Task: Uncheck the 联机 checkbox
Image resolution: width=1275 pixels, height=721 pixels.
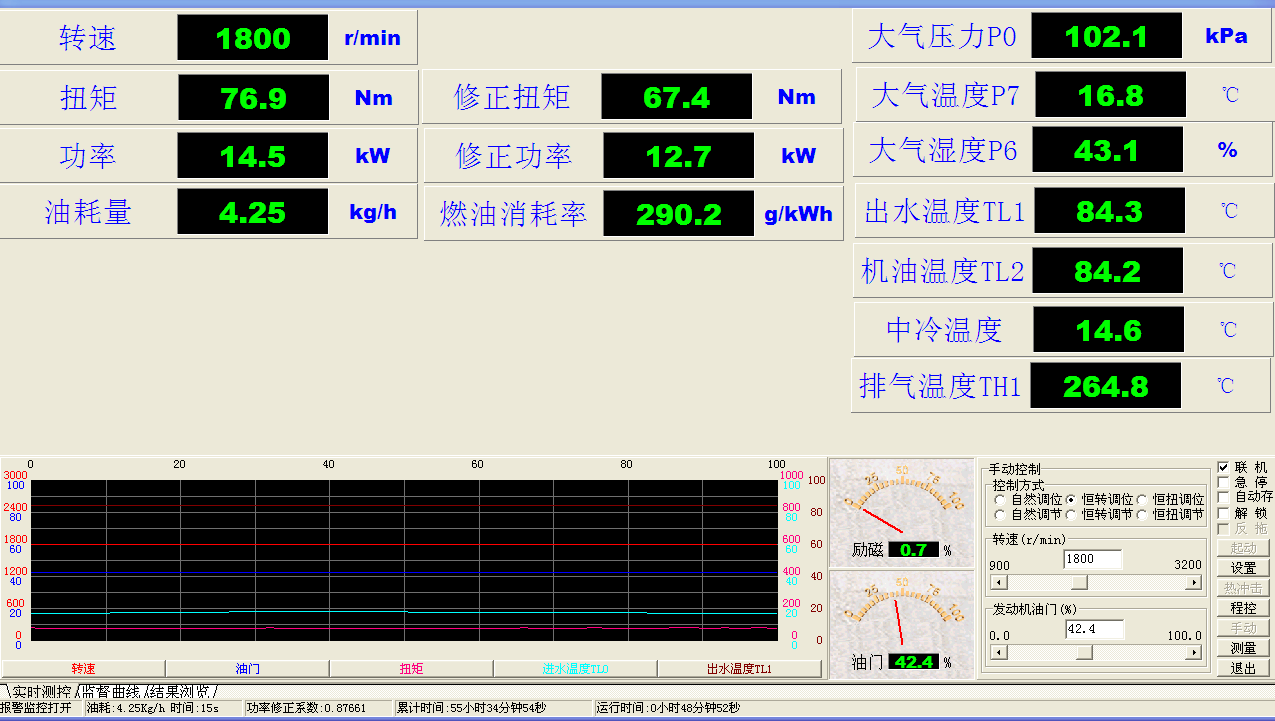Action: [x=1224, y=467]
